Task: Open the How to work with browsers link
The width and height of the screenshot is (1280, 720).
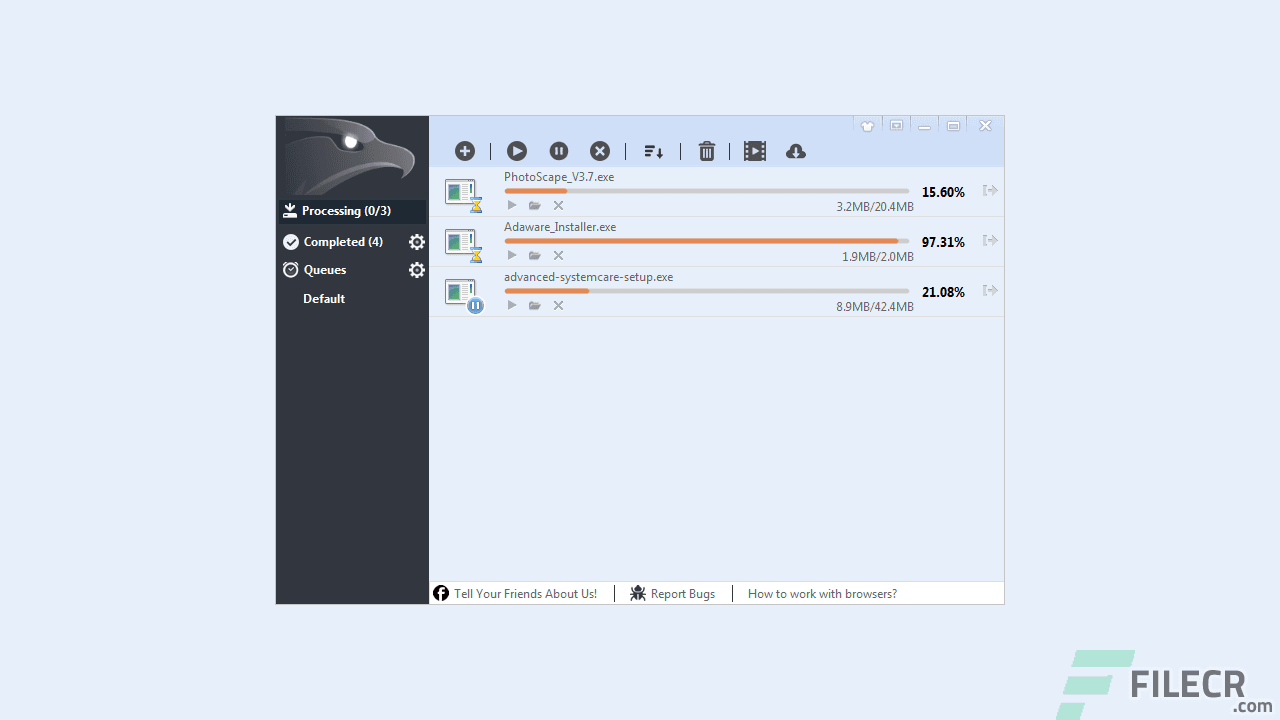Action: point(822,593)
